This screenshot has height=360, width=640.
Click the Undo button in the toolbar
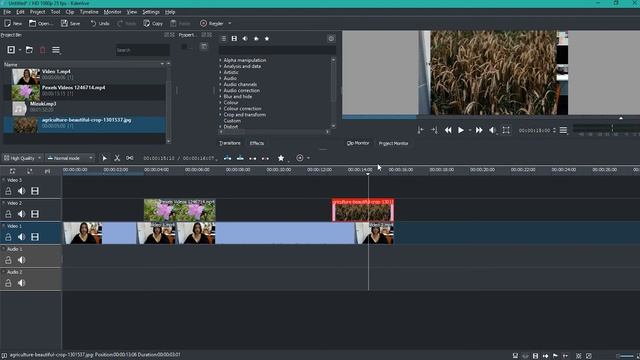100,23
